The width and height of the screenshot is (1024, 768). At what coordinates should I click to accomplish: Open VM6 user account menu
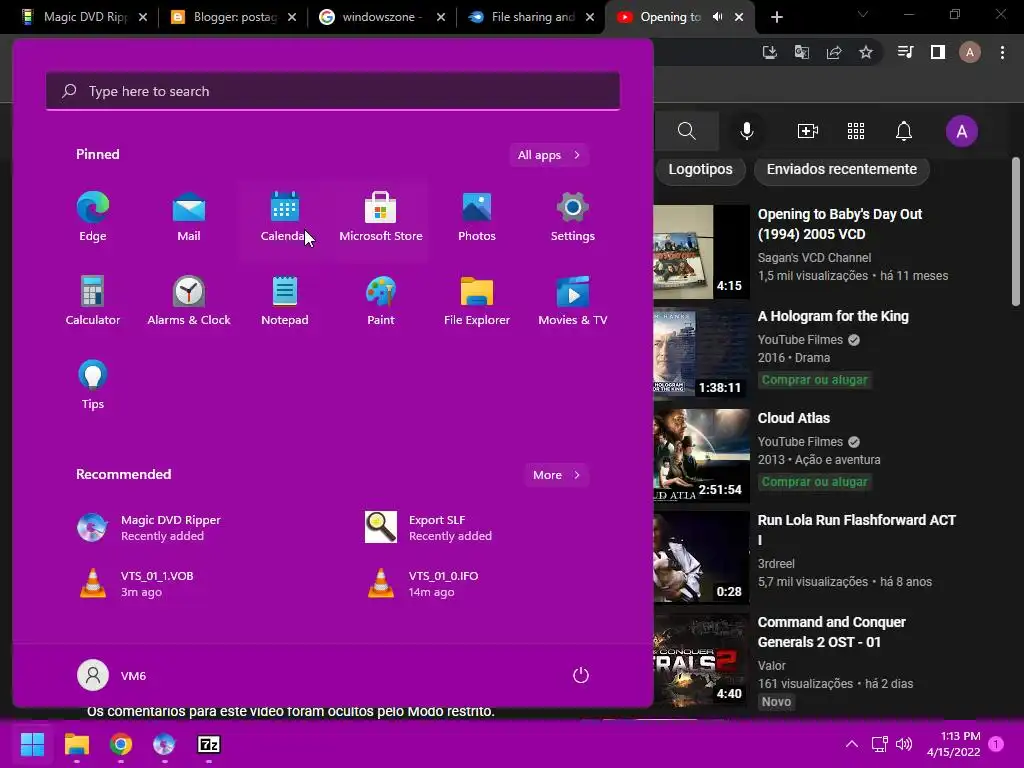click(x=112, y=675)
